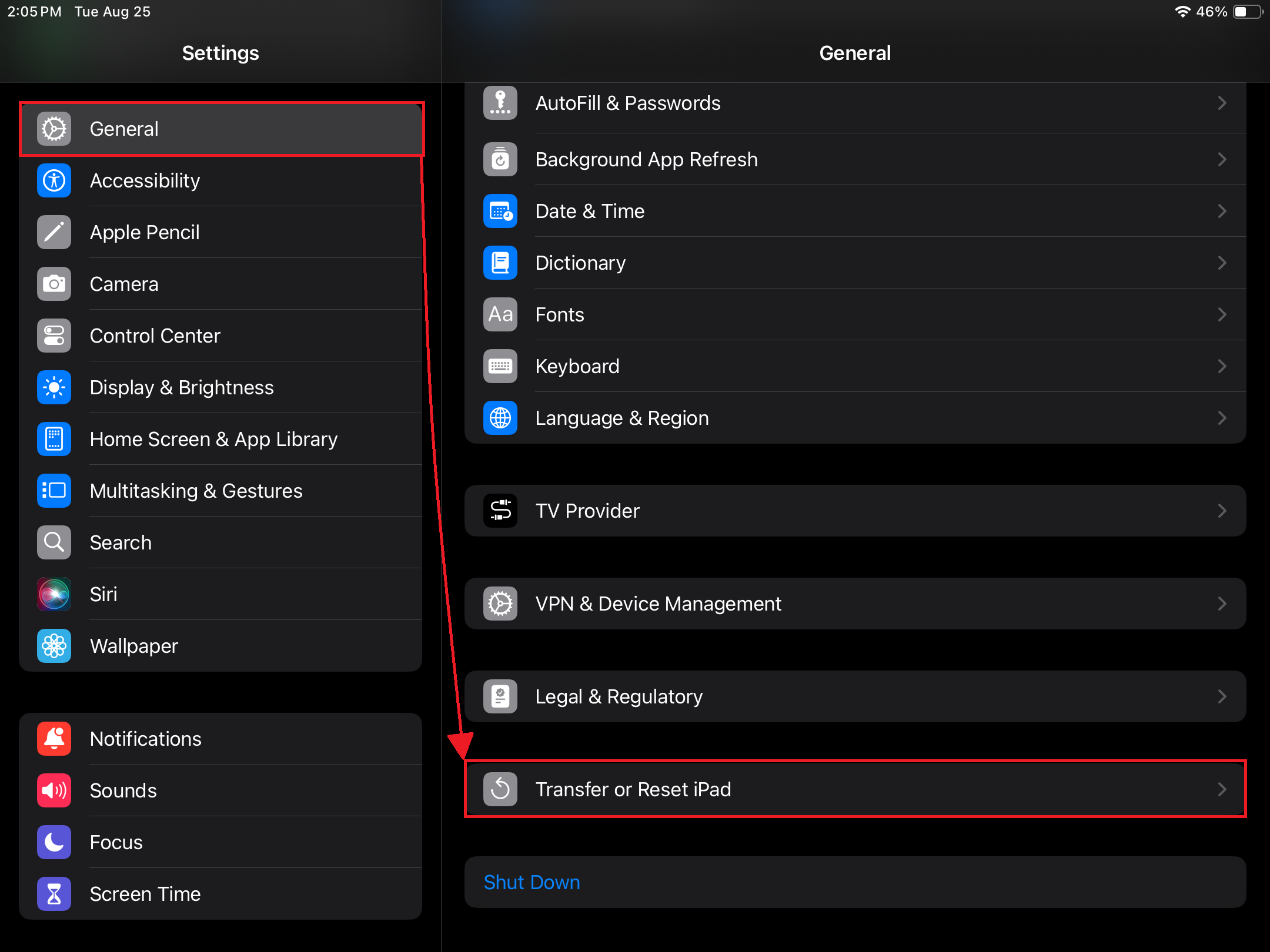Tap the Multitasking & Gestures icon
Image resolution: width=1270 pixels, height=952 pixels.
coord(54,491)
